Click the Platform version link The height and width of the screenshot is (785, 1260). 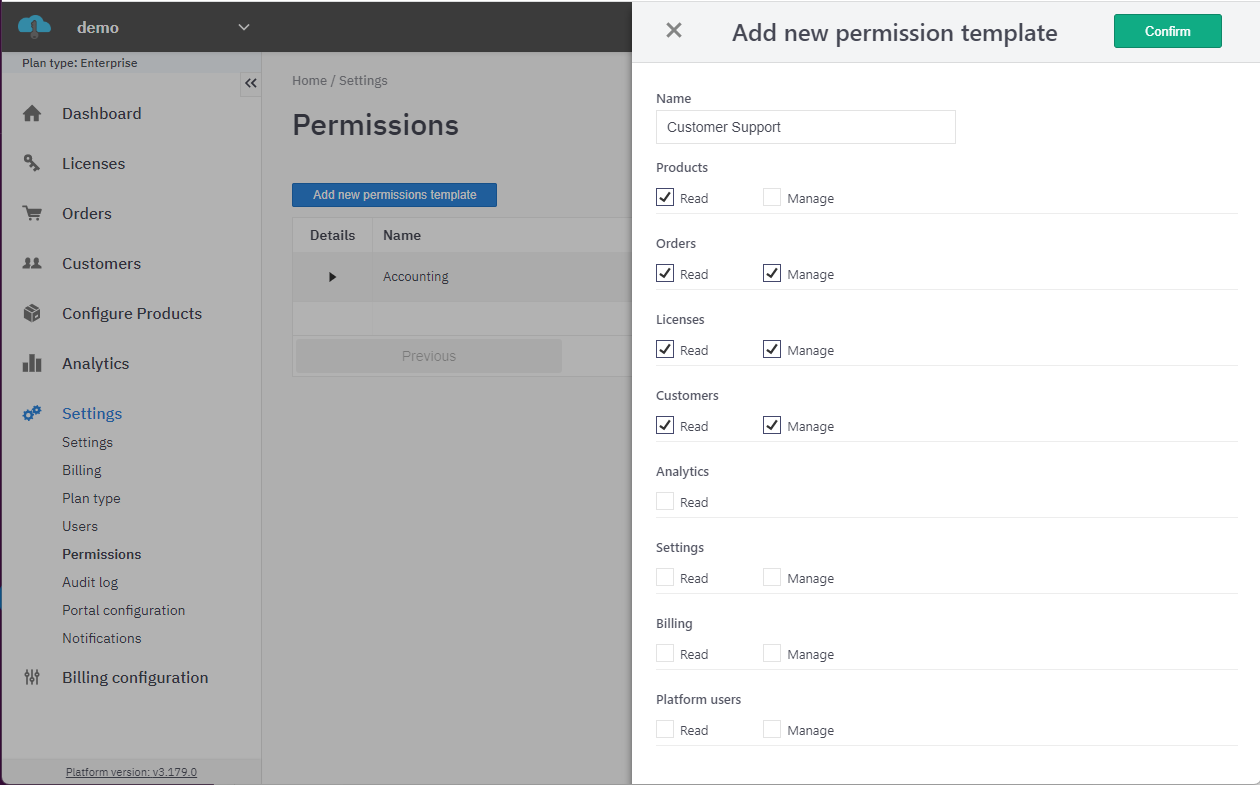pos(131,772)
